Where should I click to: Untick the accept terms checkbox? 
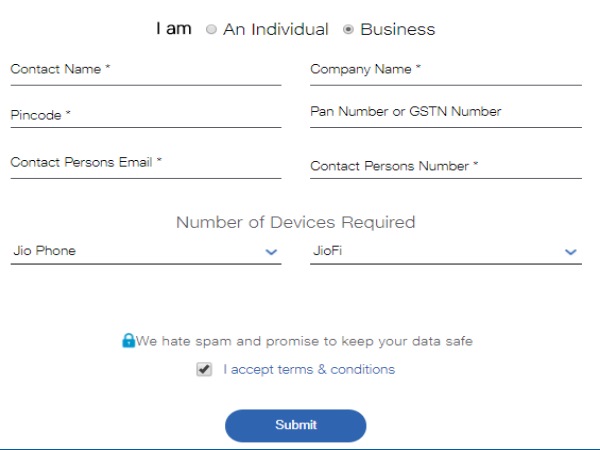(204, 369)
